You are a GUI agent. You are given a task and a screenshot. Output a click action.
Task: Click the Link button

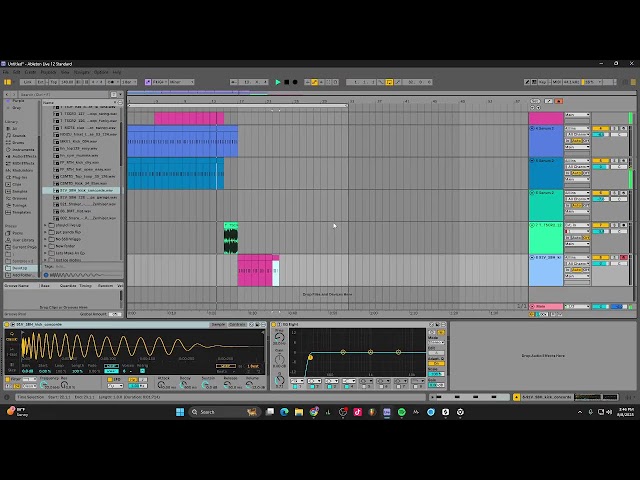click(x=28, y=82)
